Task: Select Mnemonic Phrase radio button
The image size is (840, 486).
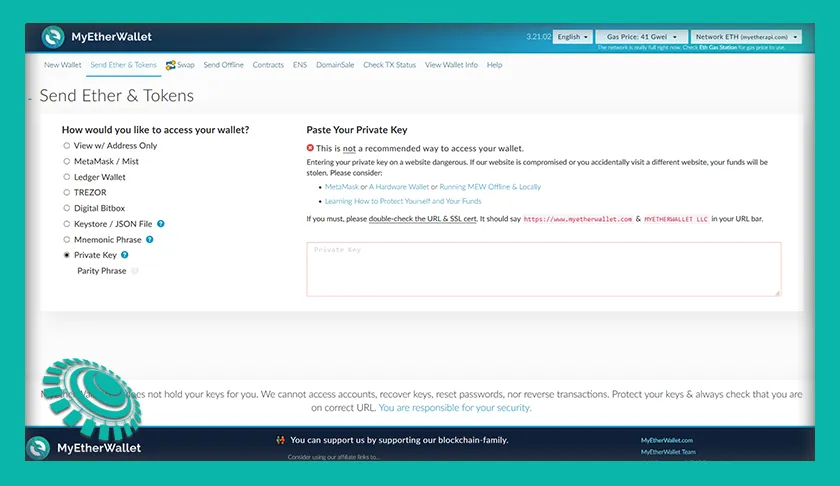Action: [66, 240]
